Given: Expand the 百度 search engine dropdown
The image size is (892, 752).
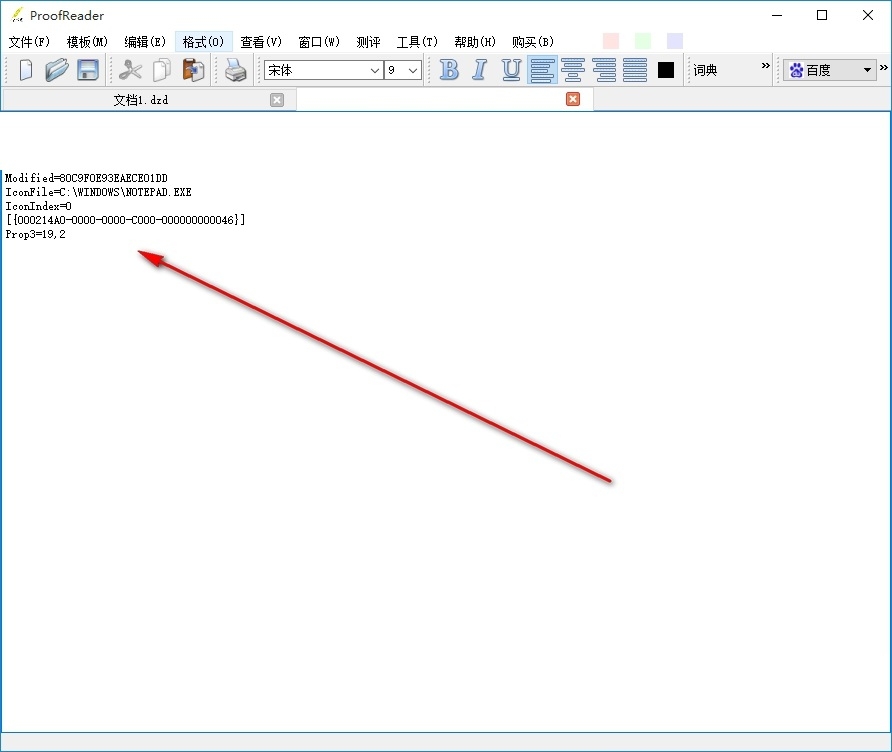Looking at the screenshot, I should [829, 70].
